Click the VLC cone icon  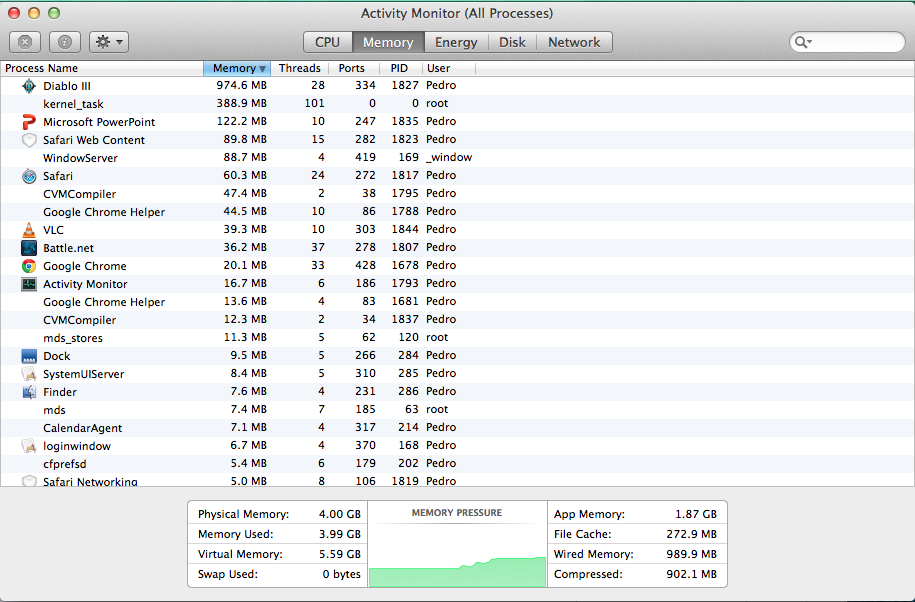tap(29, 230)
